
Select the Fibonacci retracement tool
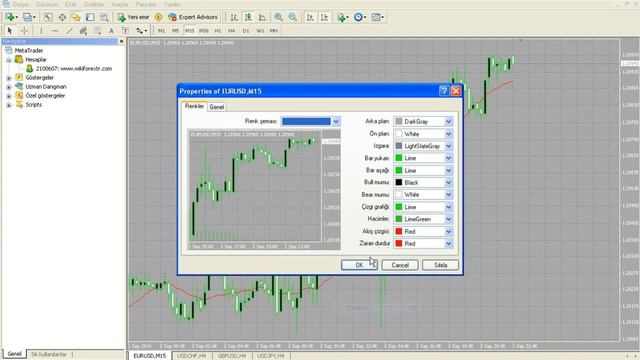[x=97, y=31]
